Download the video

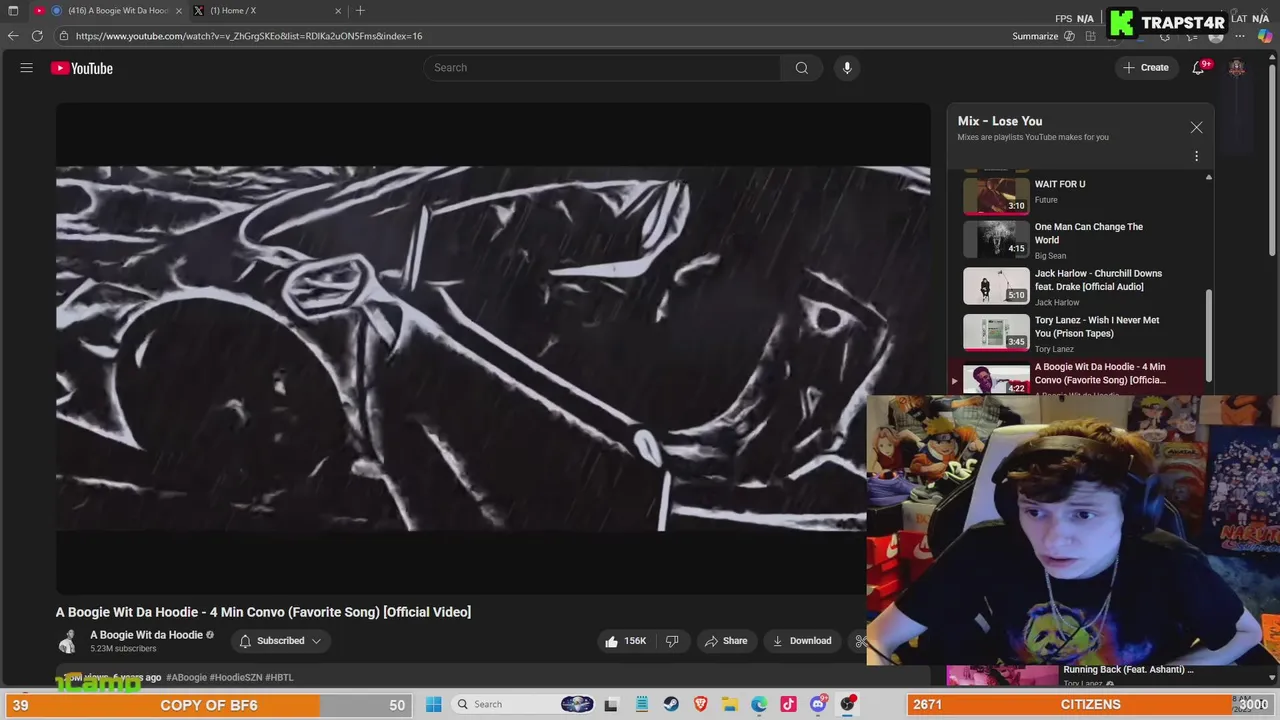803,641
